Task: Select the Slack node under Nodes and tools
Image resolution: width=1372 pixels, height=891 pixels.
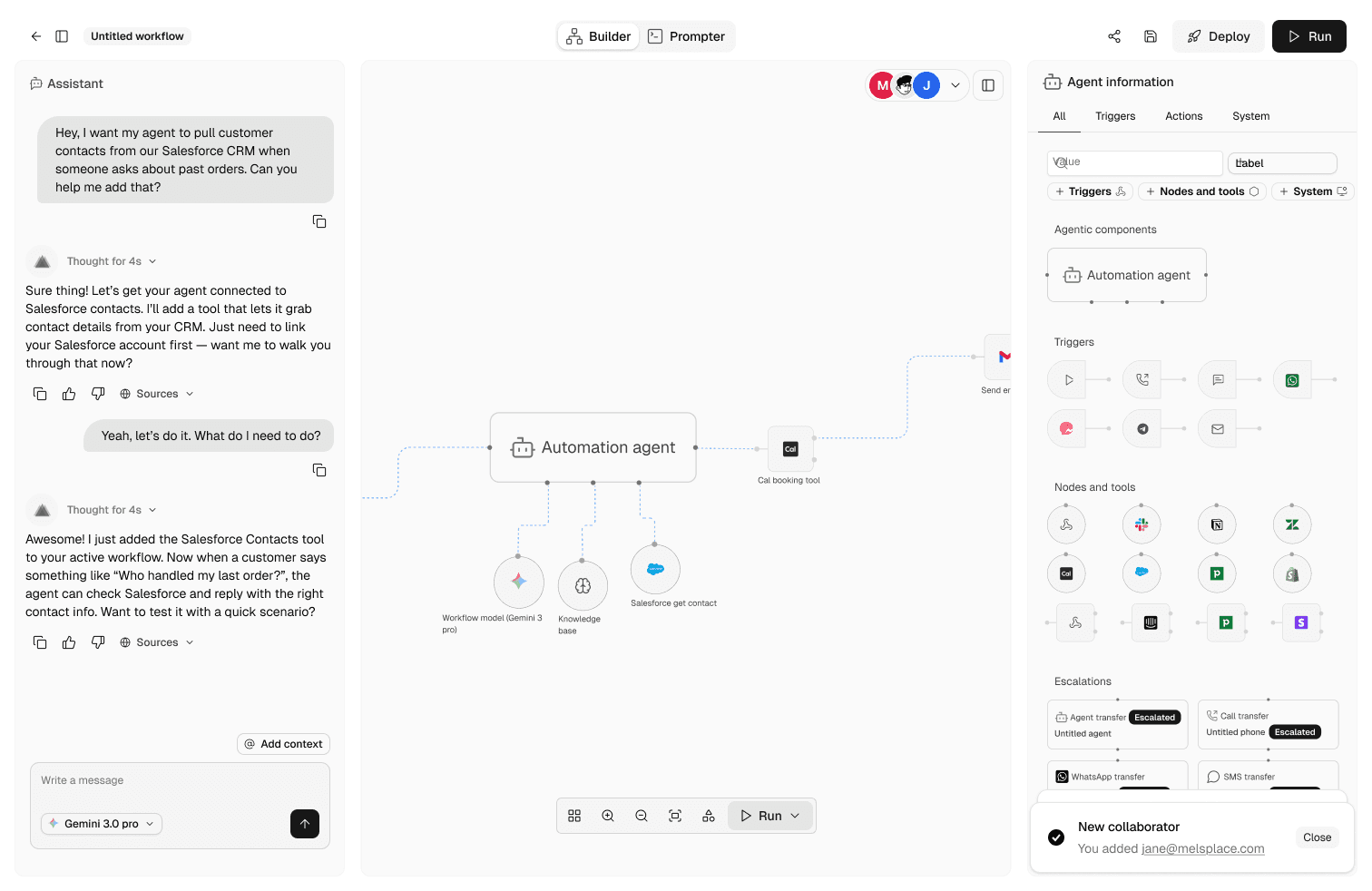Action: click(x=1142, y=524)
